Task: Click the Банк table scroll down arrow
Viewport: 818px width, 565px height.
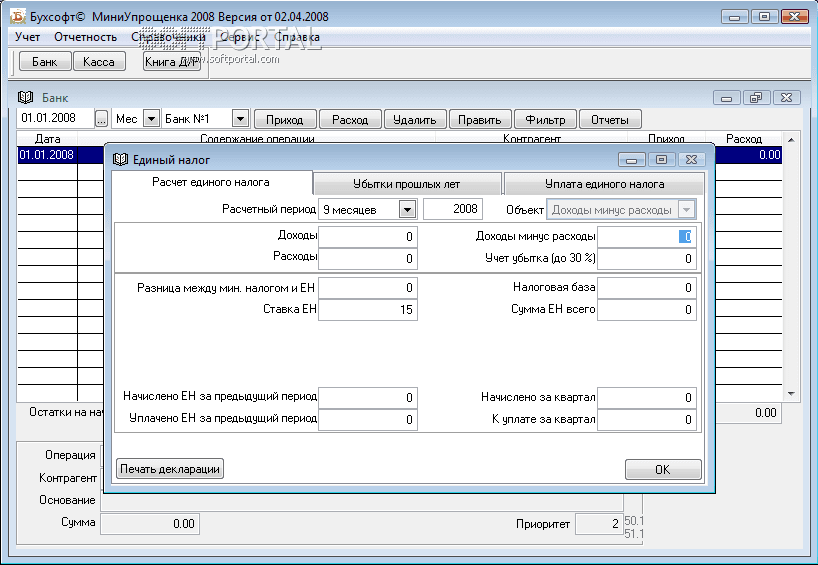Action: (x=791, y=394)
